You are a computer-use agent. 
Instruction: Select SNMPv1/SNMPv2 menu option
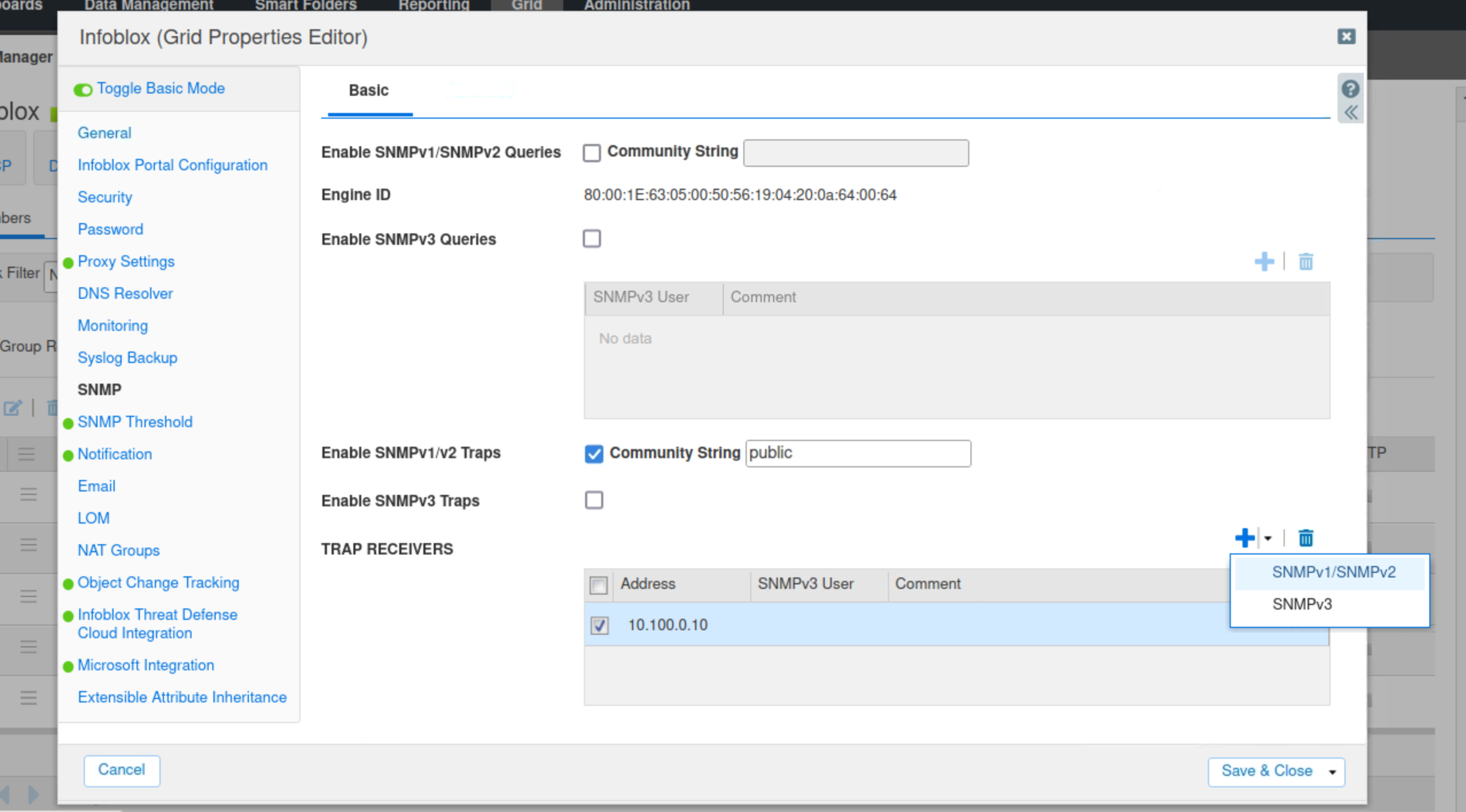click(1333, 572)
